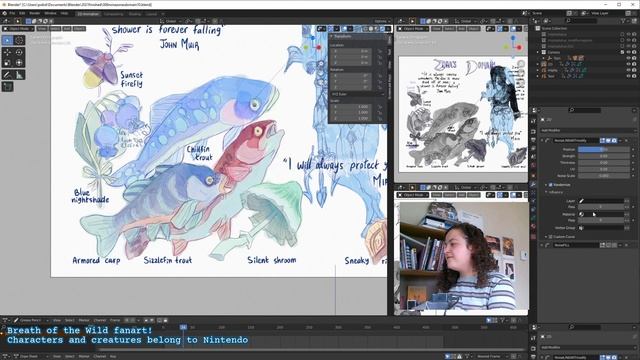Click blue Z axis gizmo in grayscale artwork viewport
The height and width of the screenshot is (360, 640).
[513, 38]
